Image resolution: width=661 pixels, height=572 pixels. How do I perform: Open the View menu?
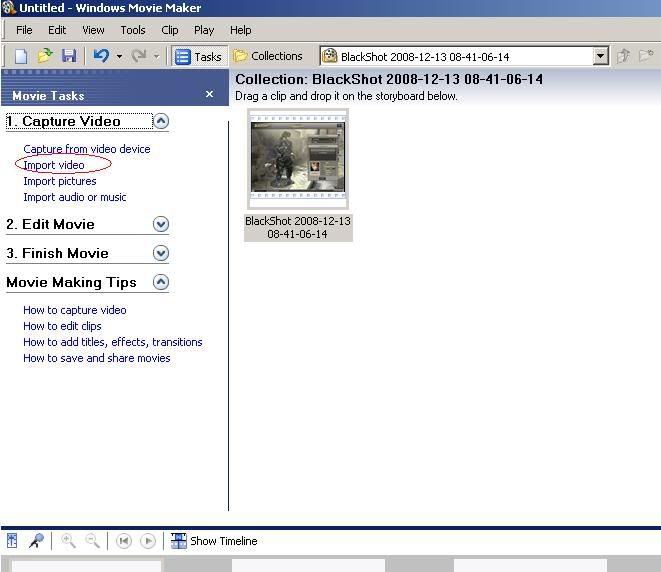(93, 30)
